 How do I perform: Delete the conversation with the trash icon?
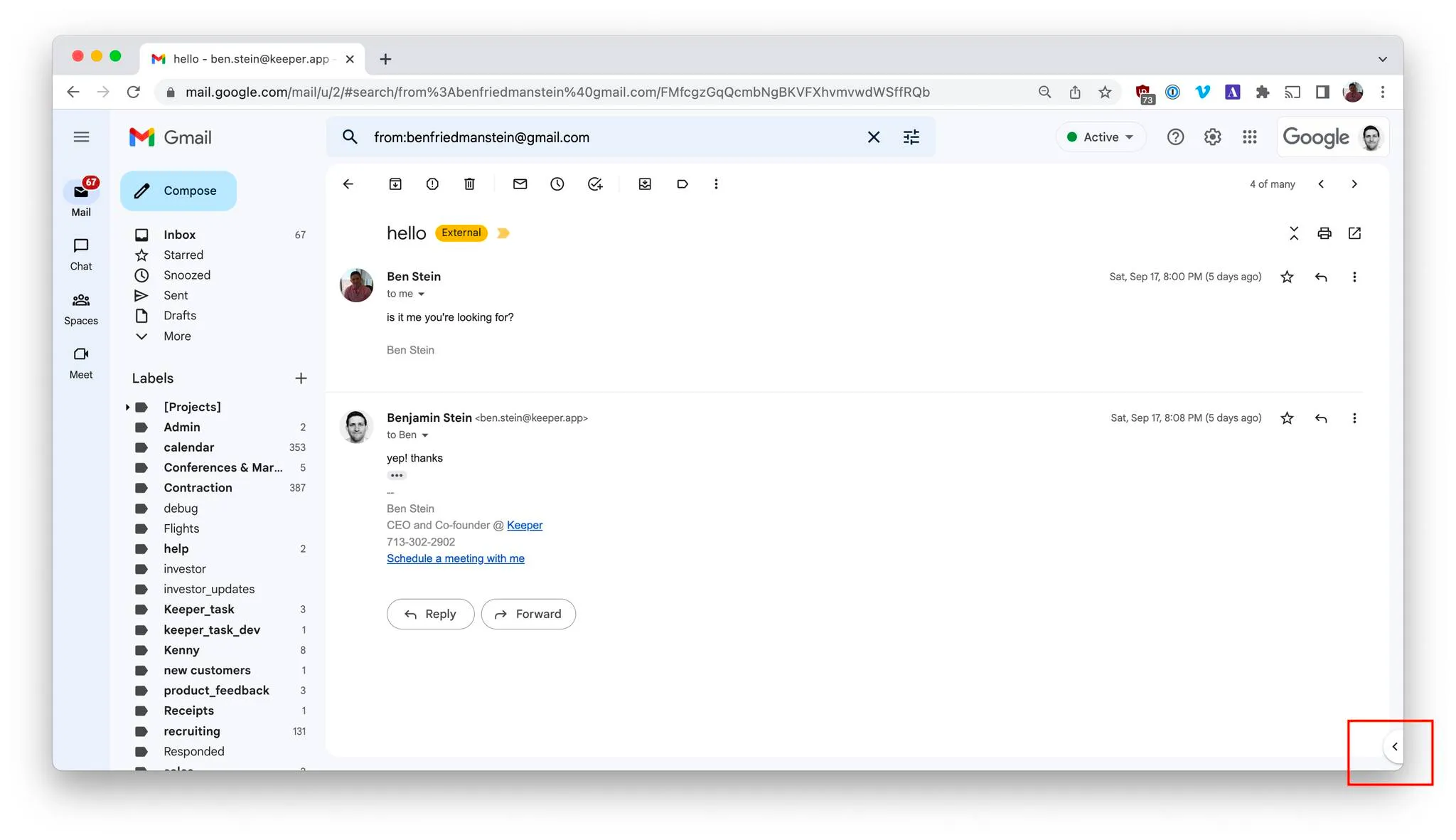[x=469, y=184]
